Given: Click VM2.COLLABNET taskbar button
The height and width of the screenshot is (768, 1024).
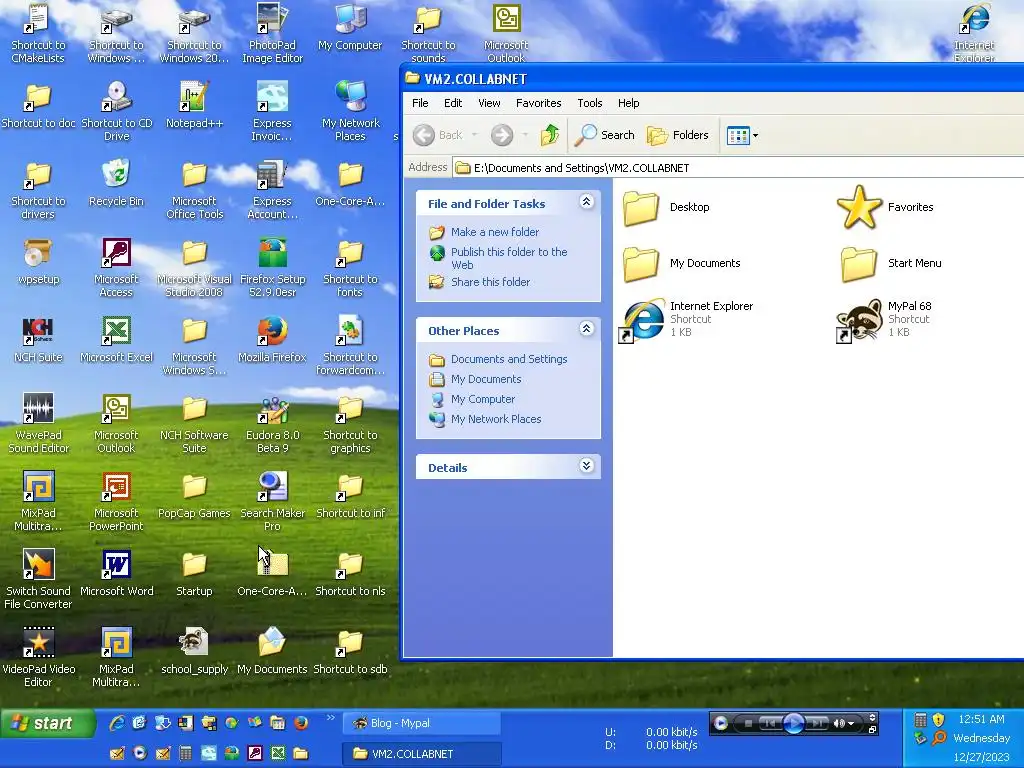Looking at the screenshot, I should pos(421,754).
